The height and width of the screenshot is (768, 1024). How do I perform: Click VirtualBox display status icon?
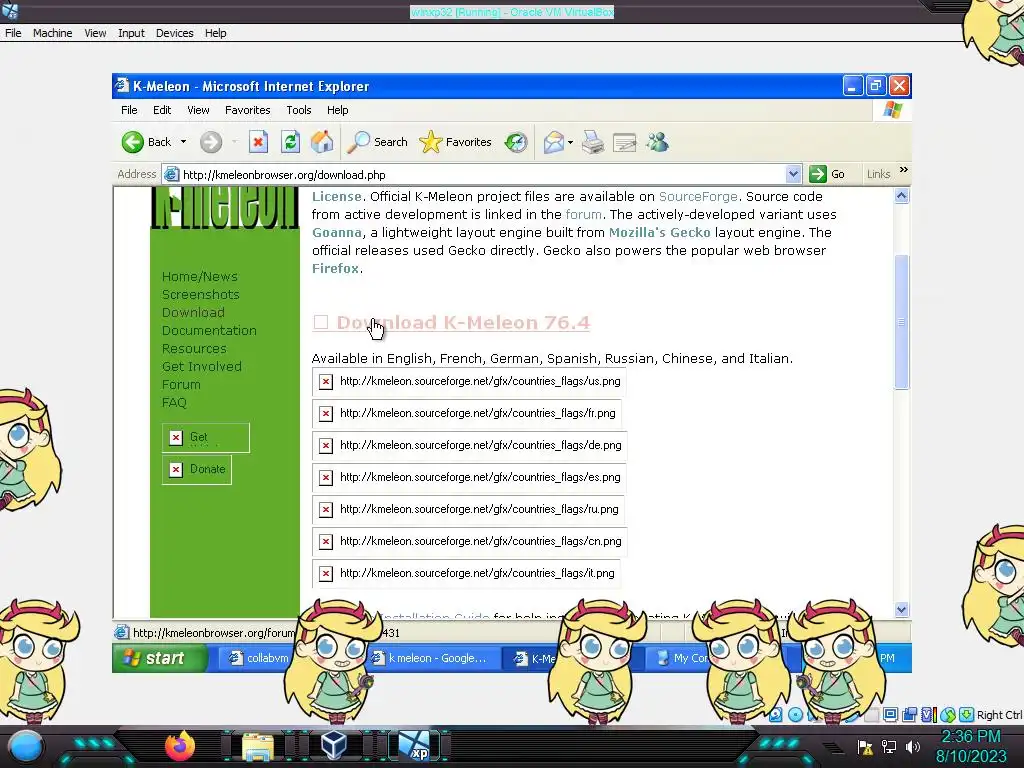tap(890, 714)
